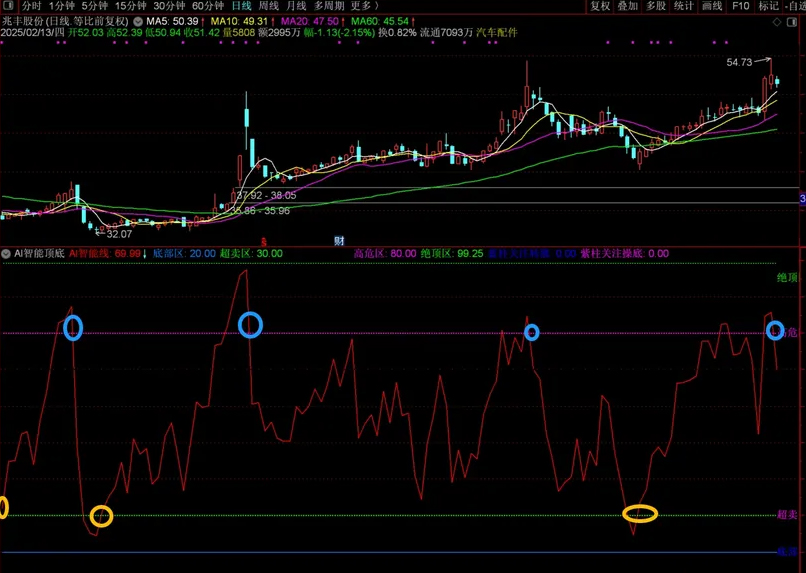Image resolution: width=806 pixels, height=573 pixels.
Task: Open the 统计 statistics tool
Action: (x=684, y=6)
